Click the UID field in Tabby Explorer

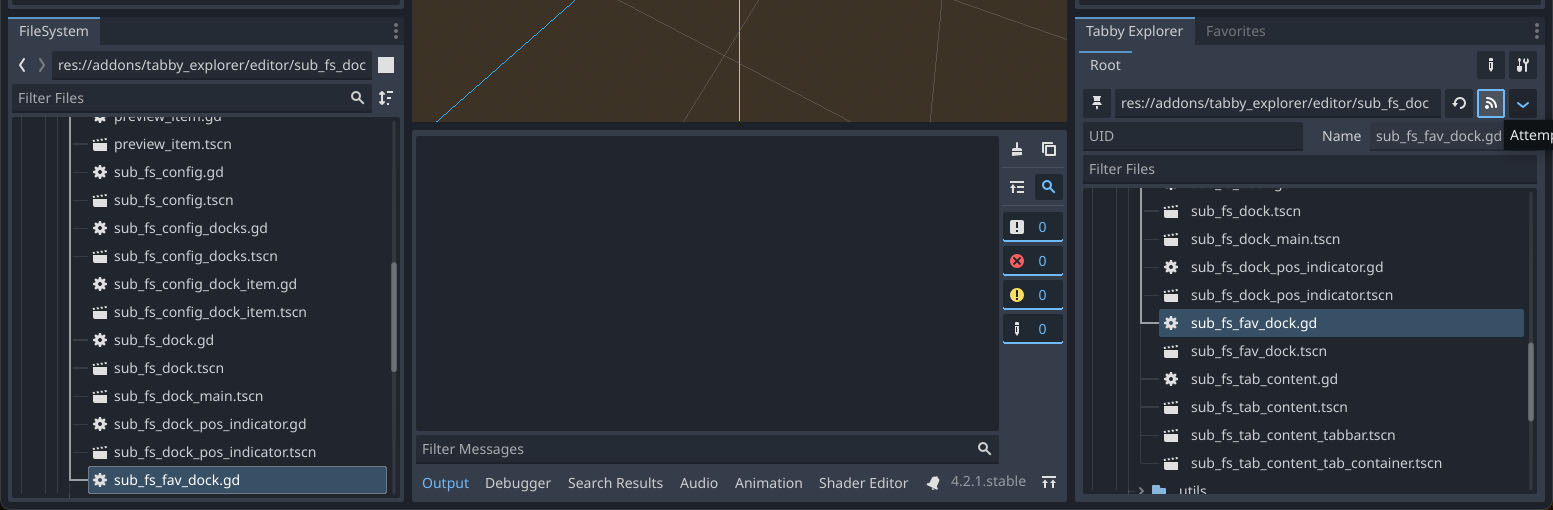point(1193,136)
